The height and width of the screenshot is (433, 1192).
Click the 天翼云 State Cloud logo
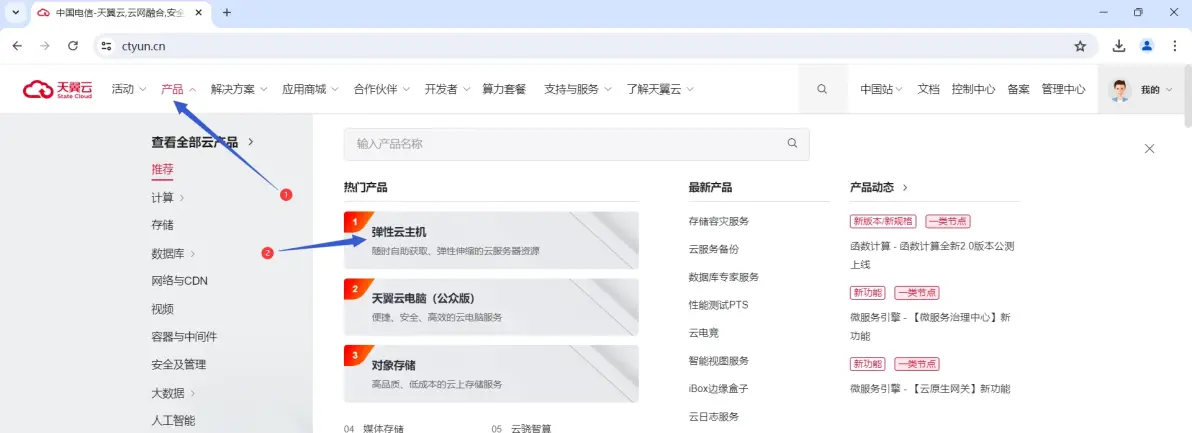coord(58,90)
